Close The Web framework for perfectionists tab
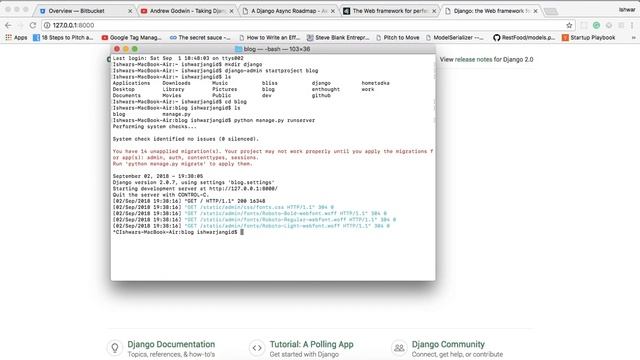The image size is (640, 360). coord(434,11)
